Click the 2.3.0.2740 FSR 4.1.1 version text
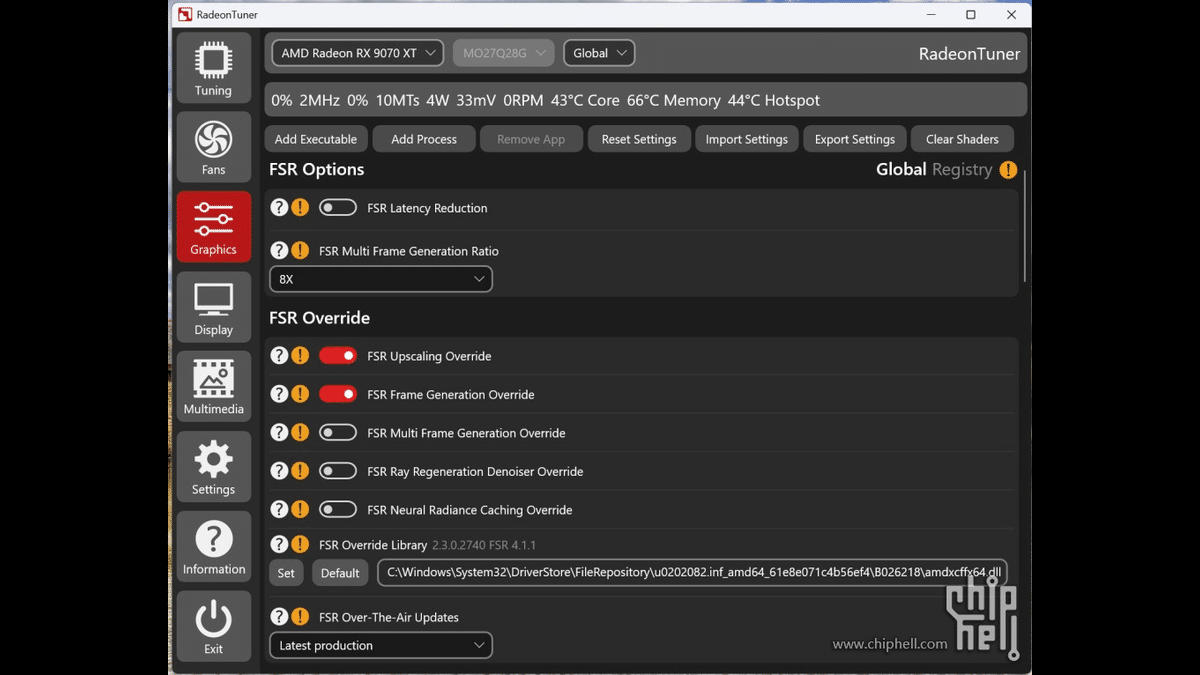 pos(484,545)
